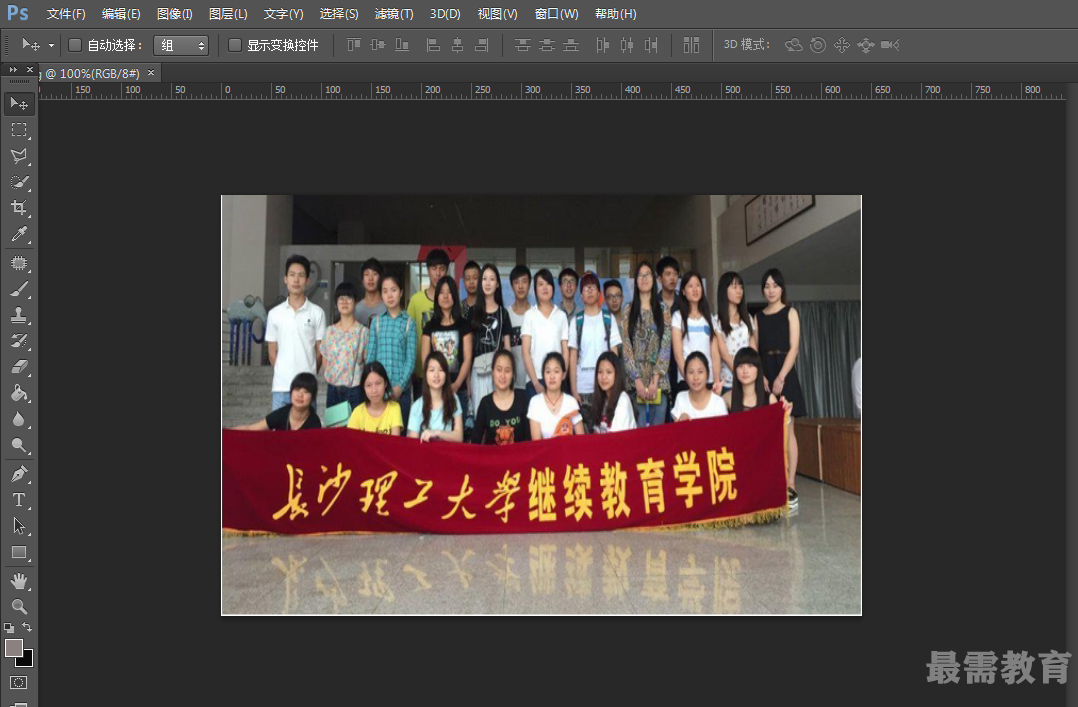Reset to default foreground and background colors
1078x707 pixels.
[x=9, y=627]
